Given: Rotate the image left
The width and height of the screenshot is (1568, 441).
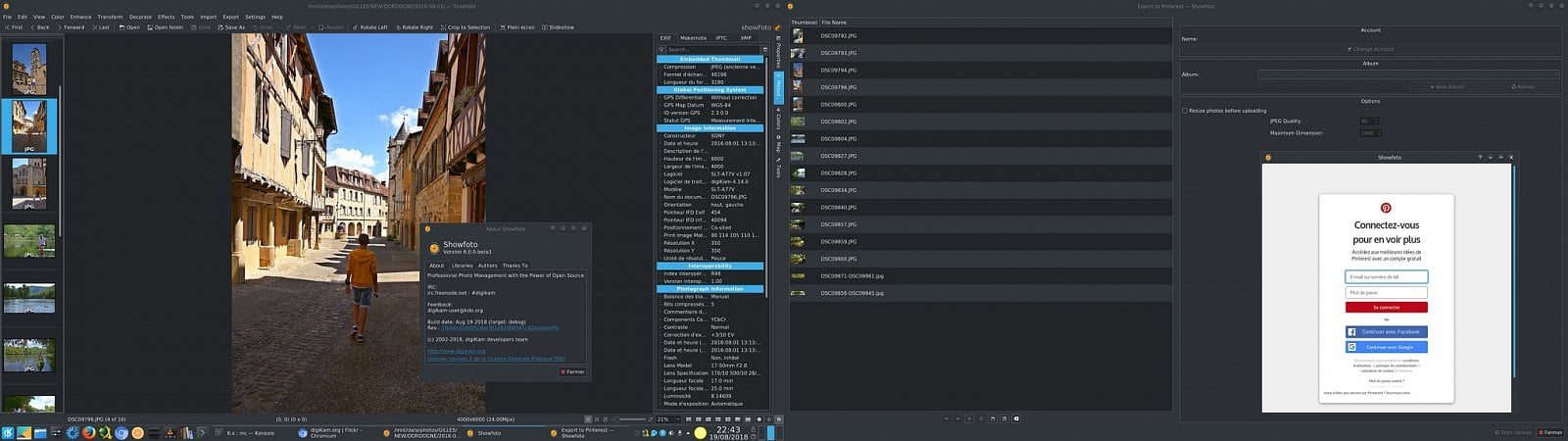Looking at the screenshot, I should pyautogui.click(x=370, y=27).
